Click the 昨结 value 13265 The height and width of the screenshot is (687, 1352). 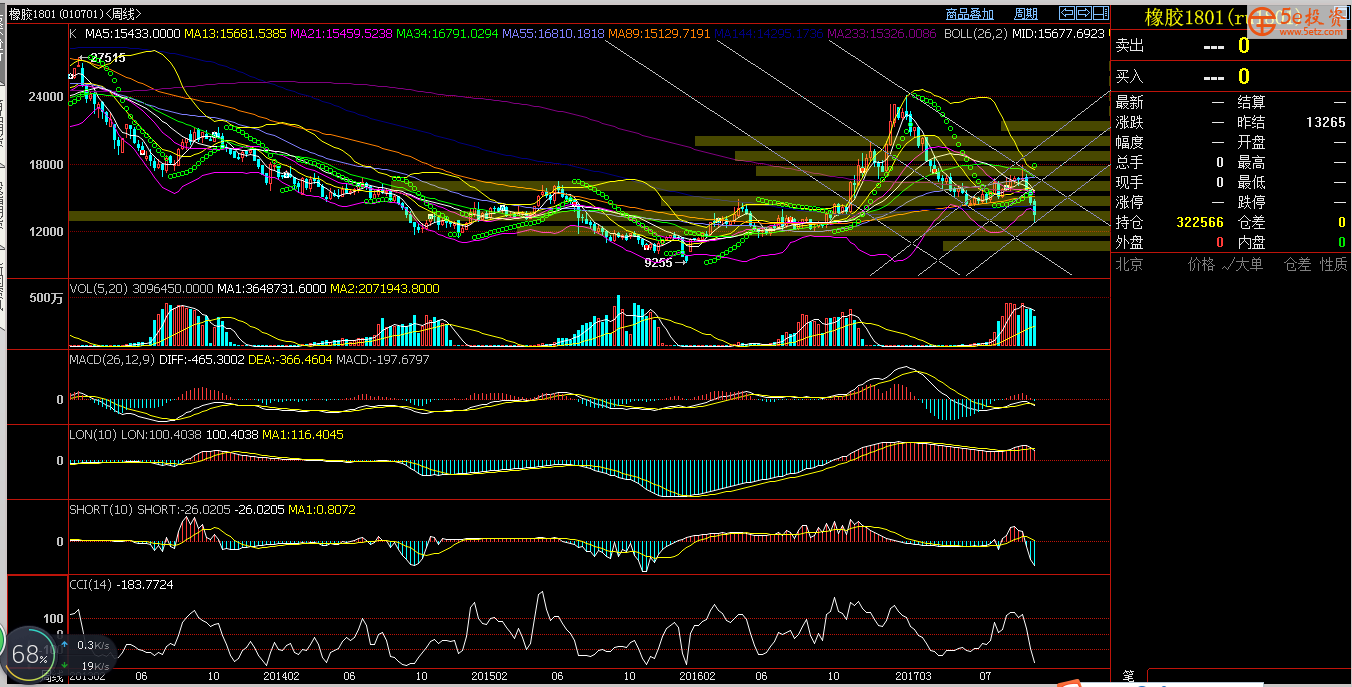tap(1325, 122)
